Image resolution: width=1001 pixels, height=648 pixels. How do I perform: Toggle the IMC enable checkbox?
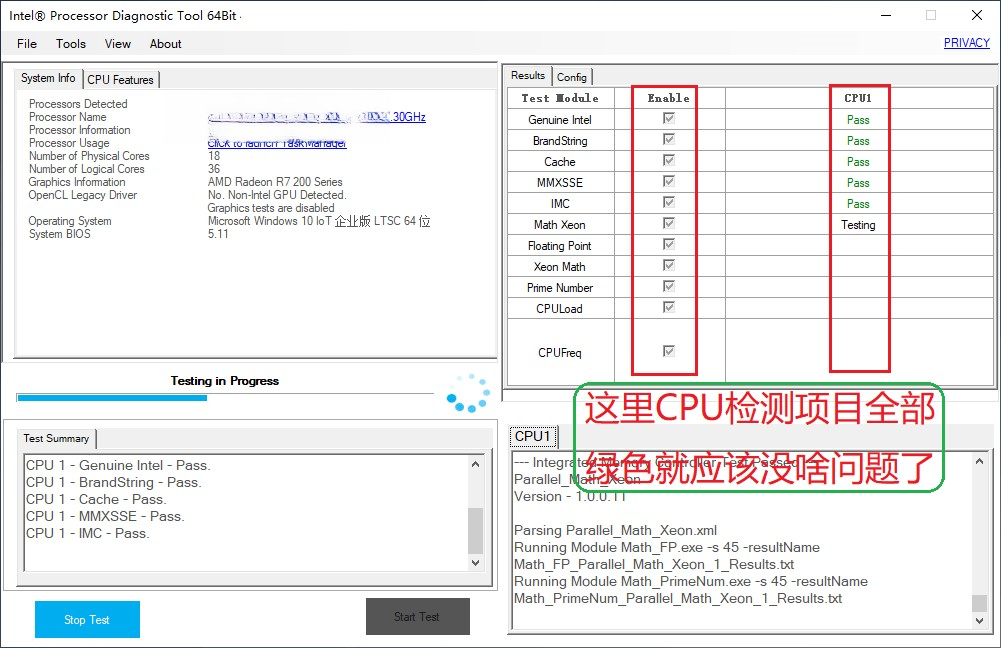(668, 202)
